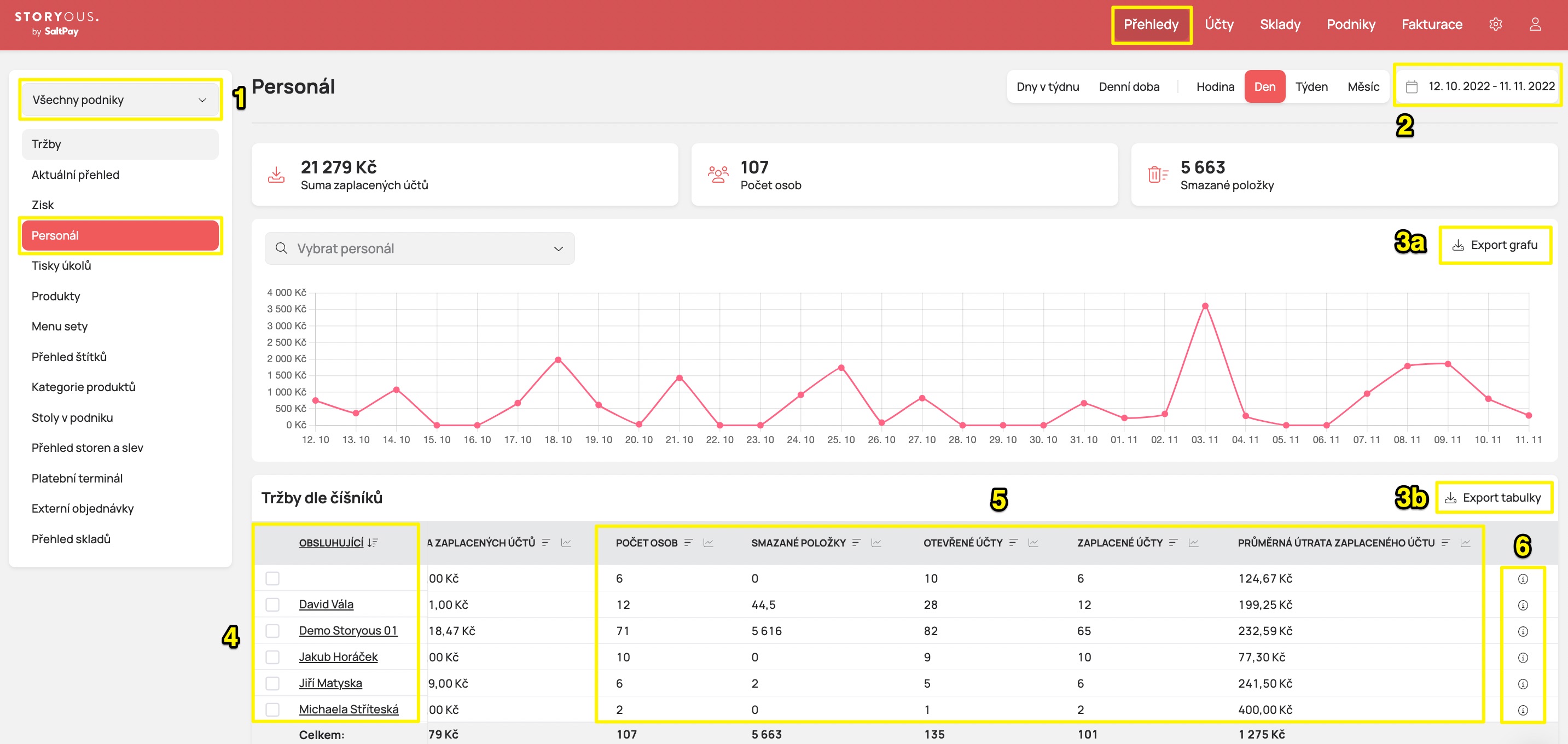Open info icon for Demo Storyous 01 row

1523,631
